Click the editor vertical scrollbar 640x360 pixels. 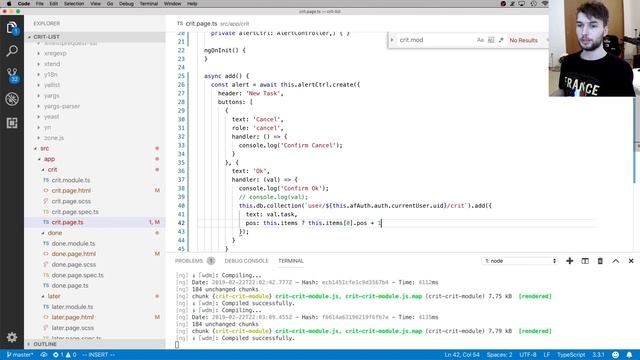click(x=637, y=140)
